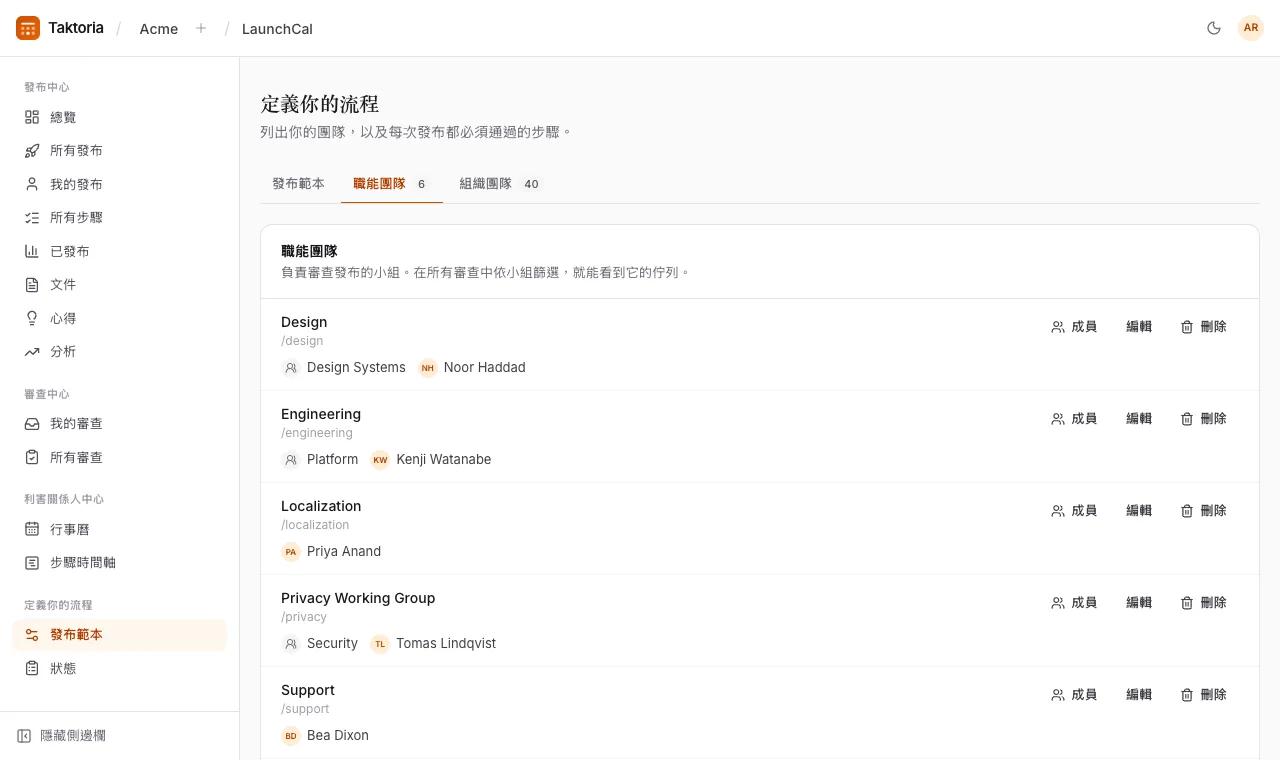
Task: Click 刪除 for Privacy Working Group
Action: click(1203, 603)
